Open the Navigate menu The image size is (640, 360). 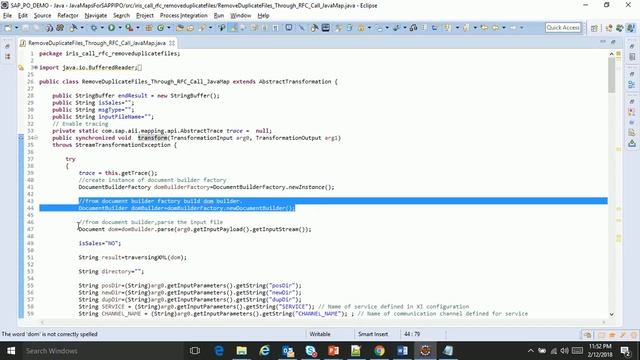tap(96, 16)
